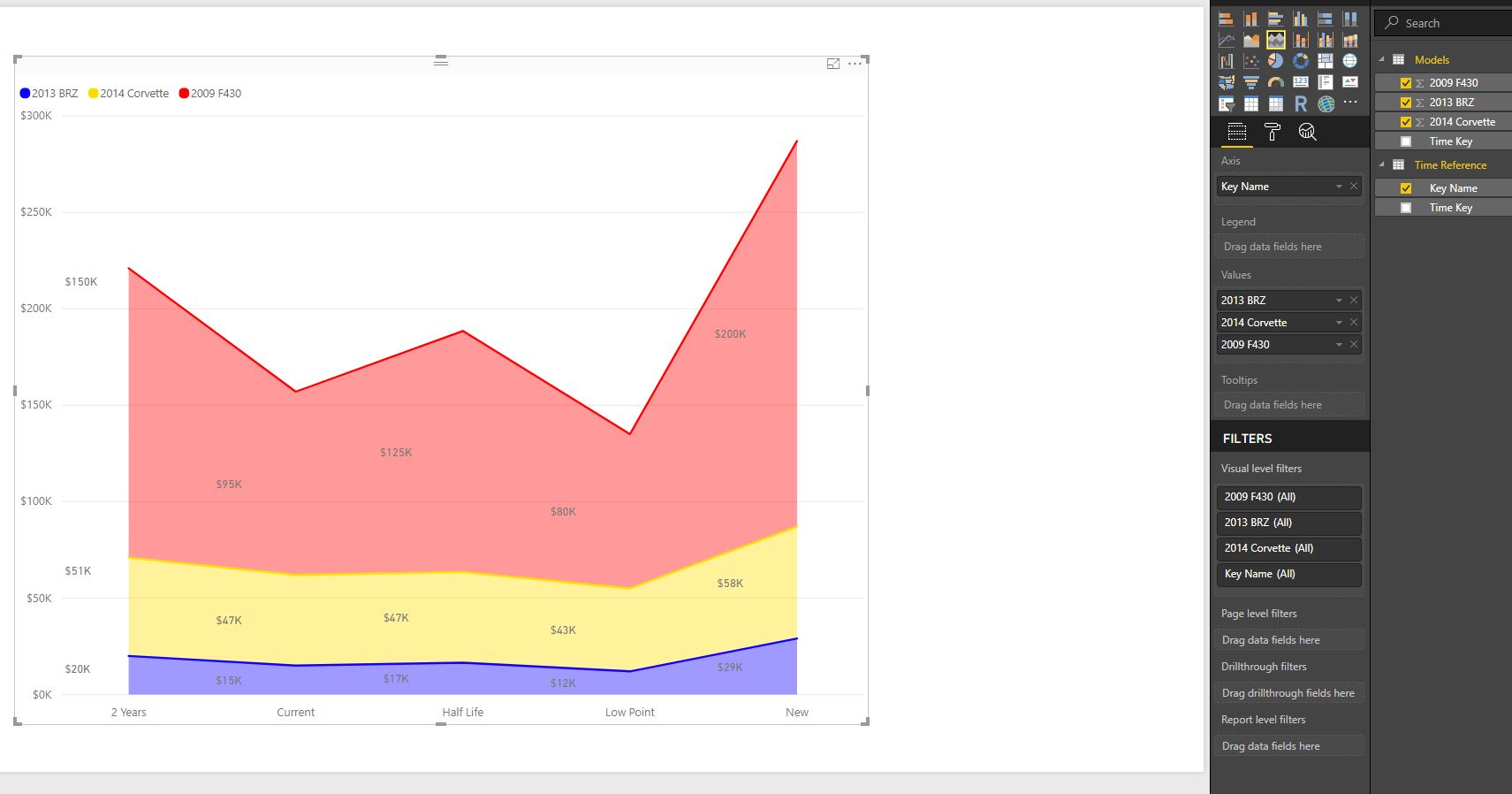Choose the R script visual
The image size is (1512, 794).
point(1300,103)
